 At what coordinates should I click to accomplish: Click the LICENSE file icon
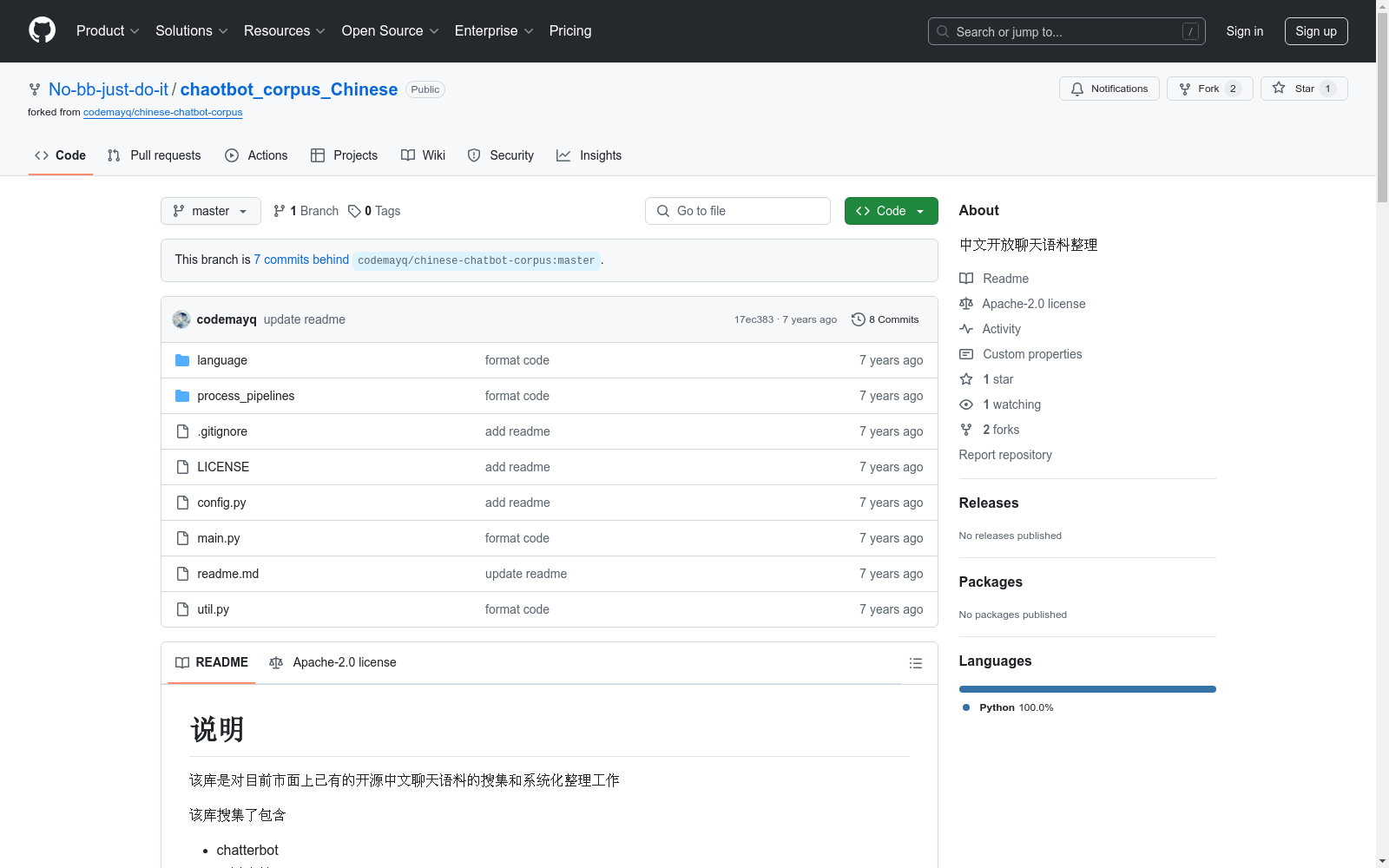coord(182,467)
